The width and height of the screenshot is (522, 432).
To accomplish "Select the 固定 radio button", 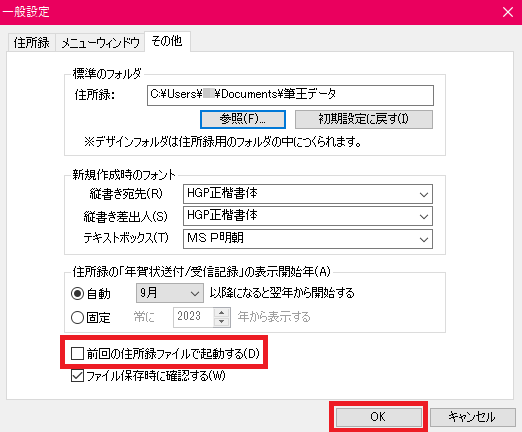I will (77, 317).
